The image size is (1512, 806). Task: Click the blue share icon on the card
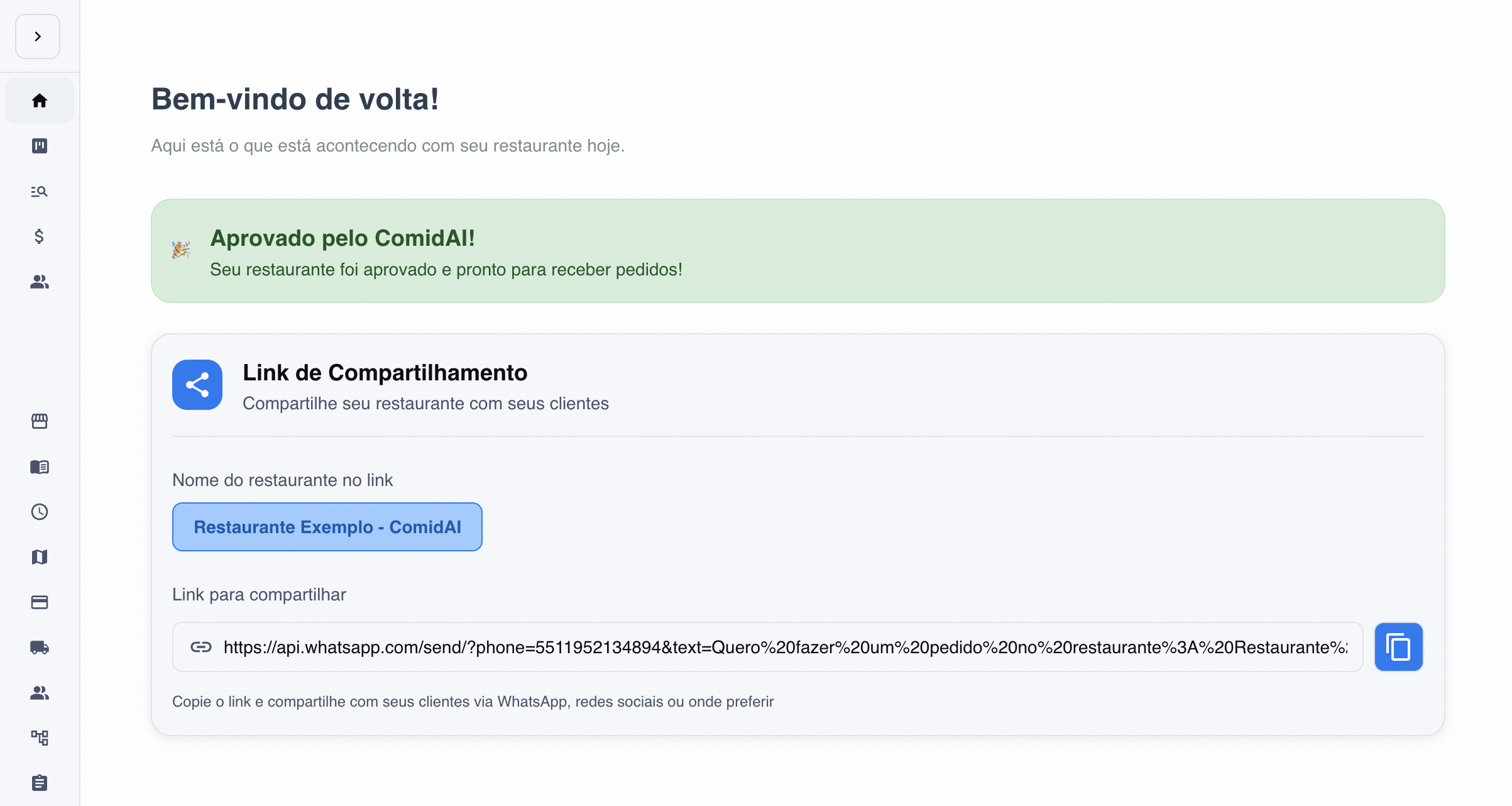click(197, 385)
